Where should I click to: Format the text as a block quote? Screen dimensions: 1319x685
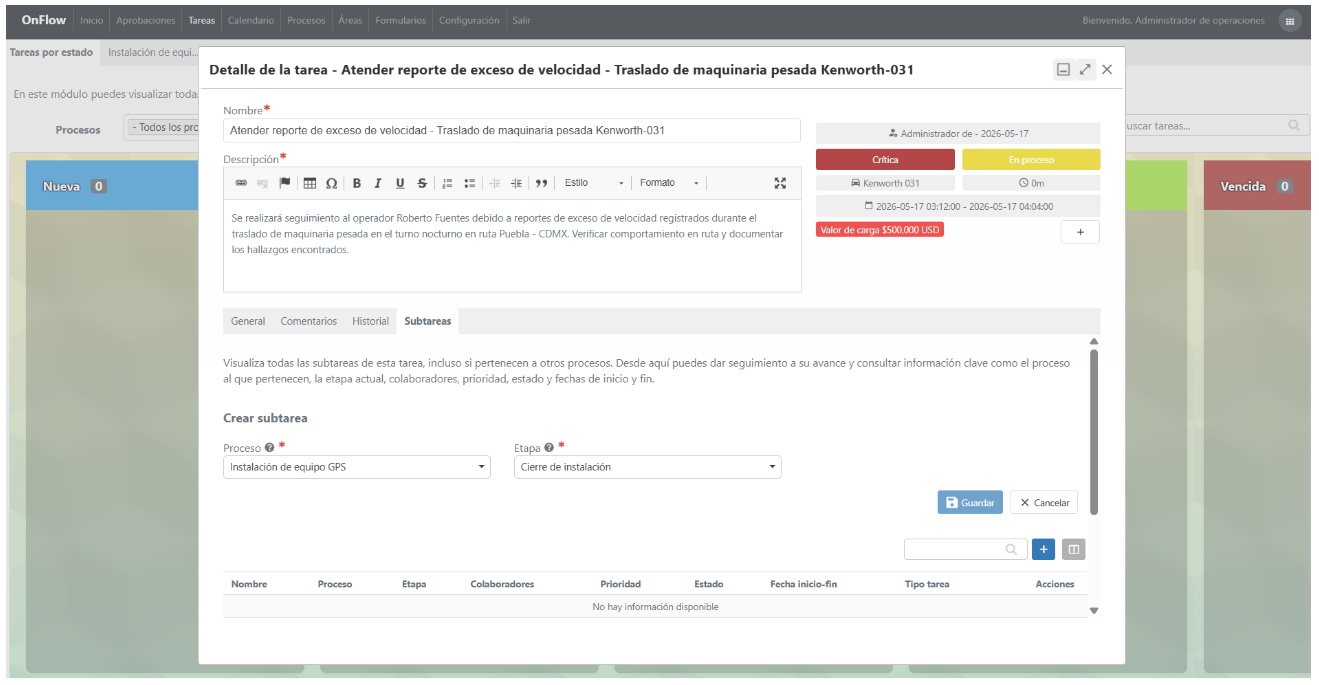542,183
